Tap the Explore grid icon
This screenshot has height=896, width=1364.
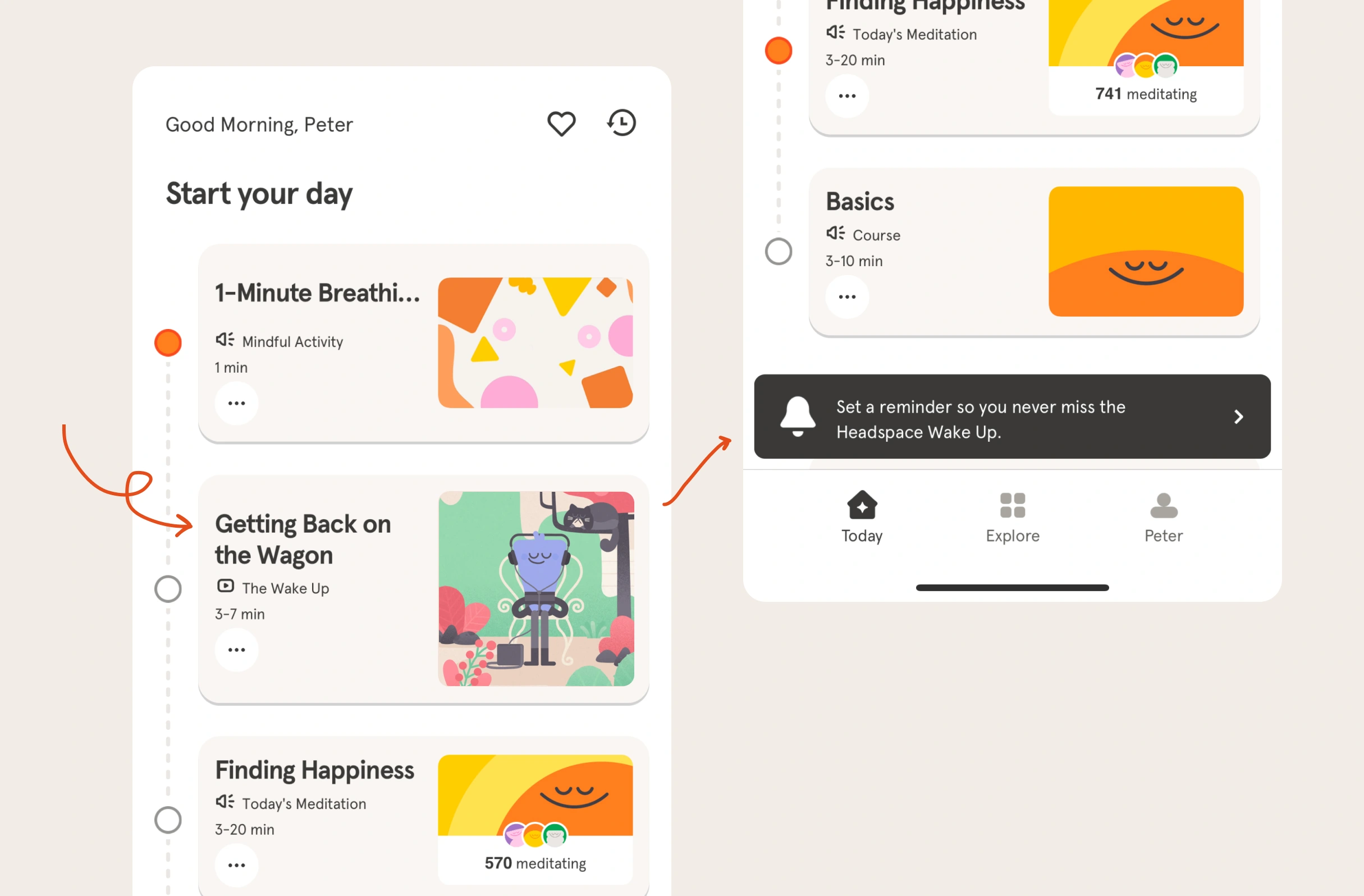[x=1013, y=506]
